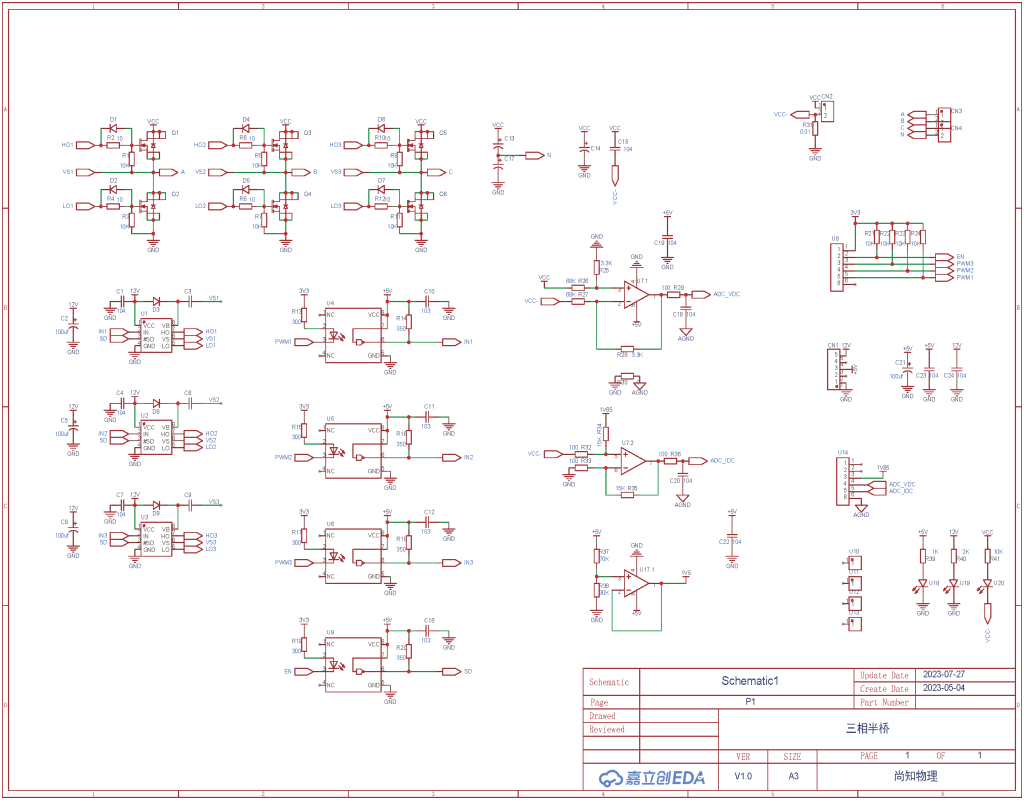Select output port A next to VS1 line

click(168, 172)
